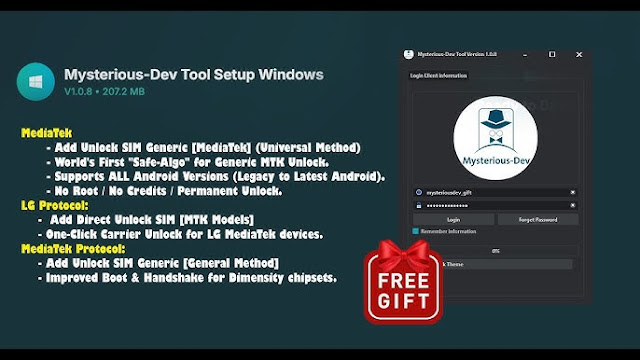
Task: Close the Mysterious-Dev Tool window
Action: coord(579,54)
